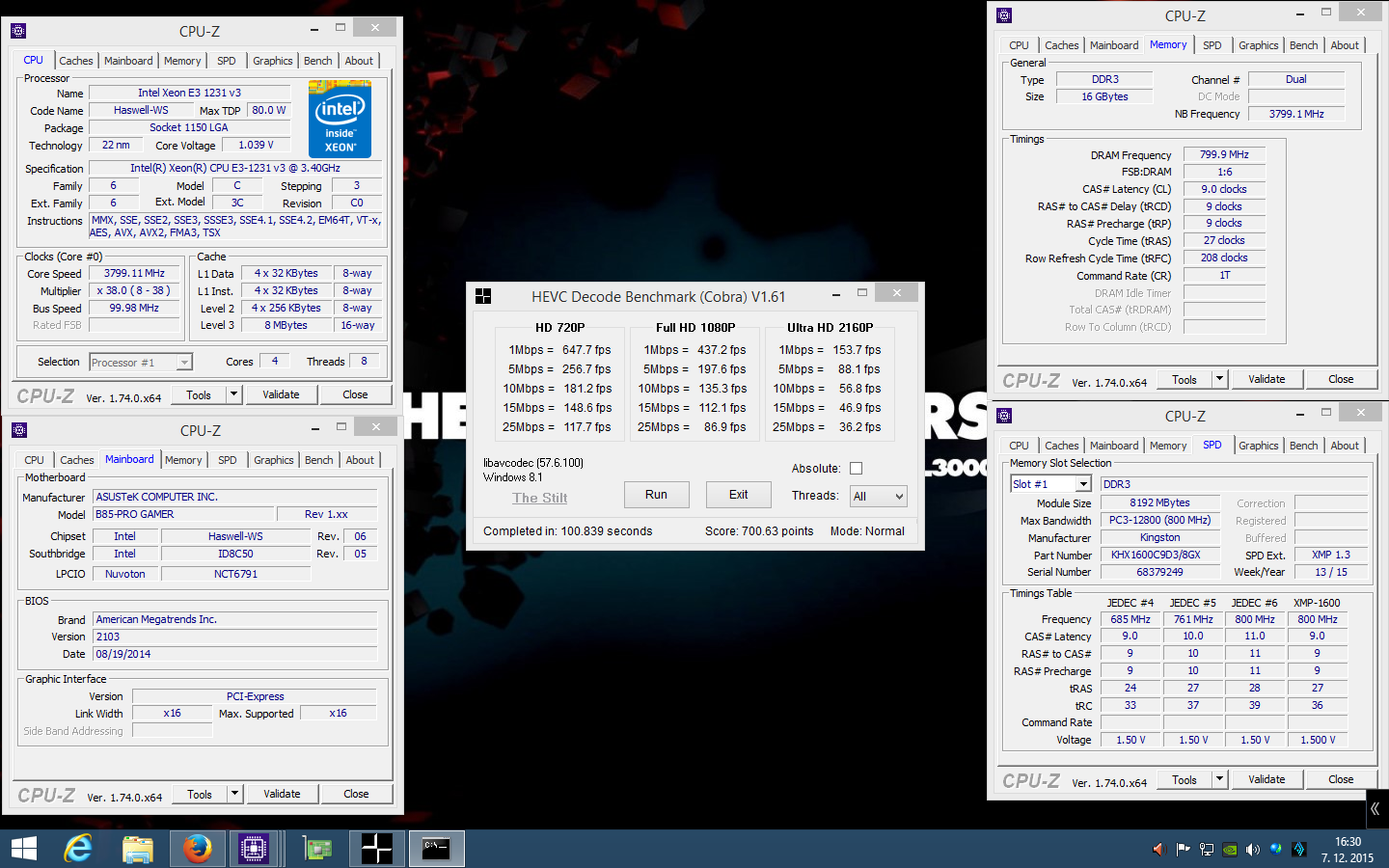Click the Max Bandwidth value PC3-12800 (800 MHz)
This screenshot has width=1389, height=868.
1159,521
